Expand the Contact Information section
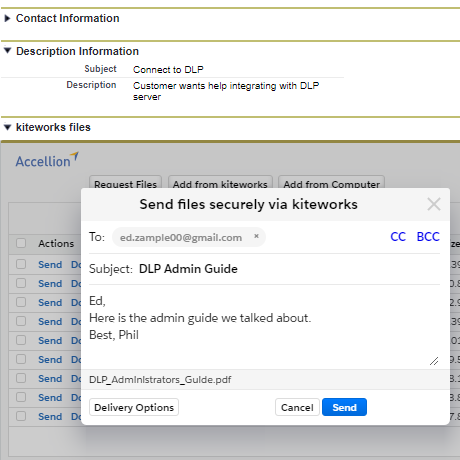 pos(7,18)
